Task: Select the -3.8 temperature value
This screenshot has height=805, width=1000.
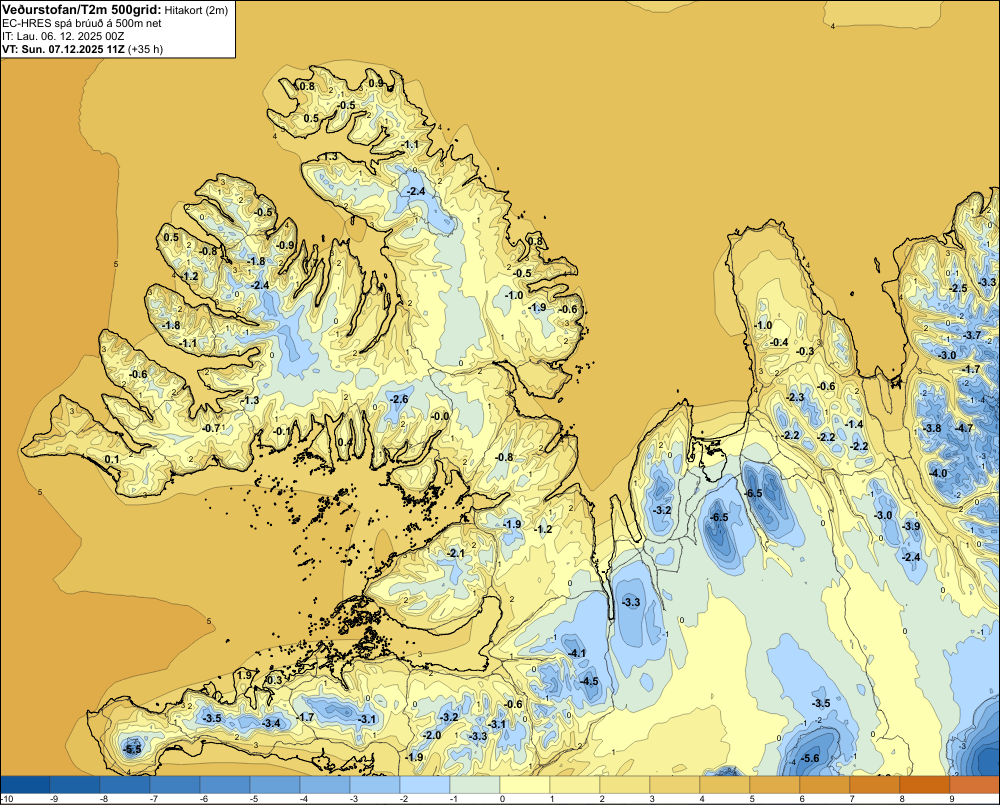Action: pyautogui.click(x=932, y=428)
